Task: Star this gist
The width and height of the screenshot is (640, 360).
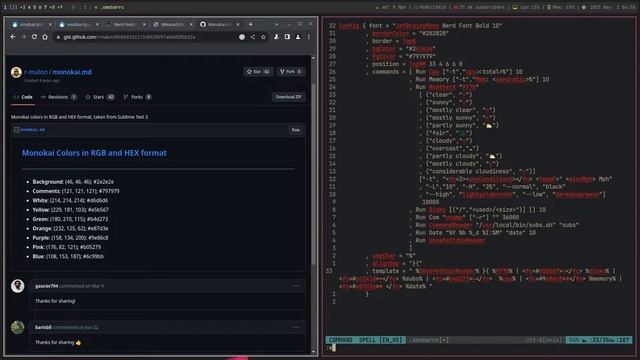Action: click(258, 71)
